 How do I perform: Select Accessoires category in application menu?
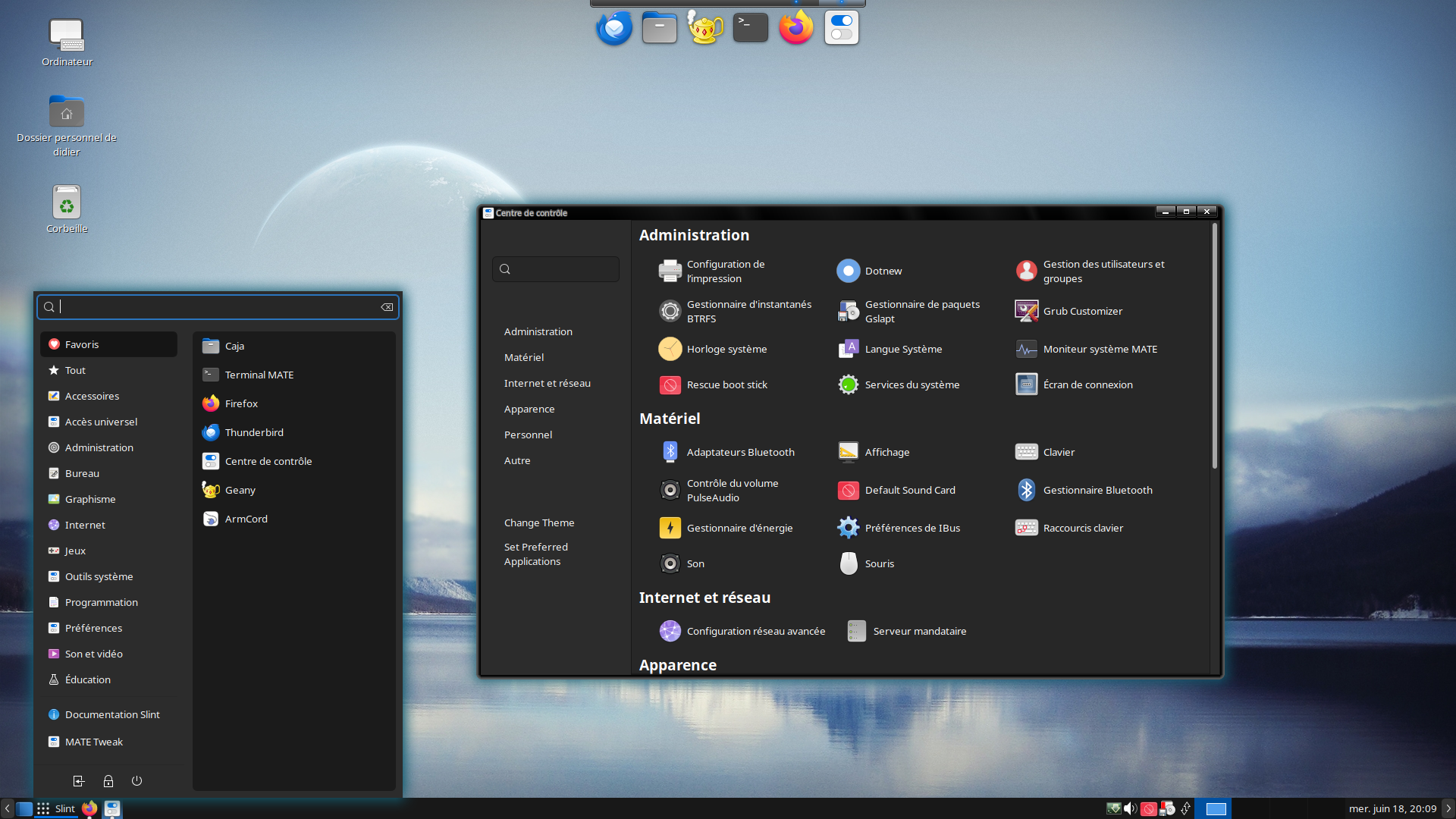pyautogui.click(x=92, y=396)
